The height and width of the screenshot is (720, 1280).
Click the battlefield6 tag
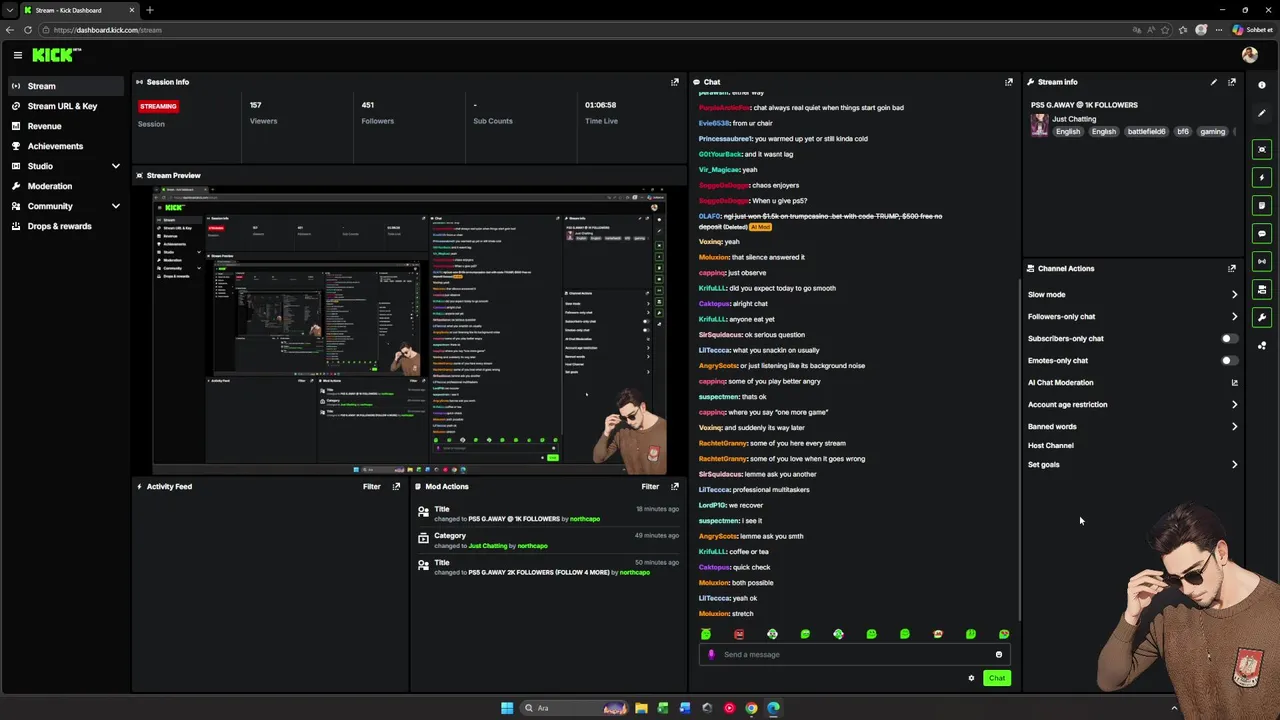pyautogui.click(x=1147, y=131)
